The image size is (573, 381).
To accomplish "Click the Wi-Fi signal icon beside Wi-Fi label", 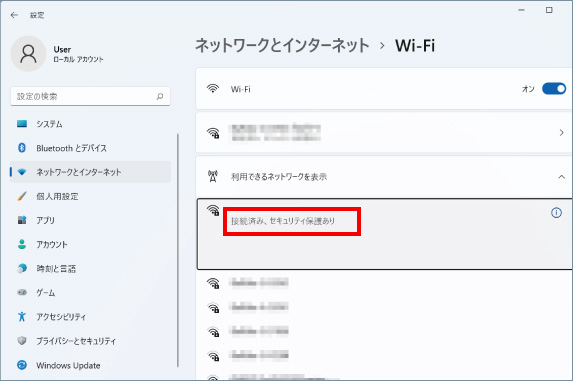I will tap(213, 89).
